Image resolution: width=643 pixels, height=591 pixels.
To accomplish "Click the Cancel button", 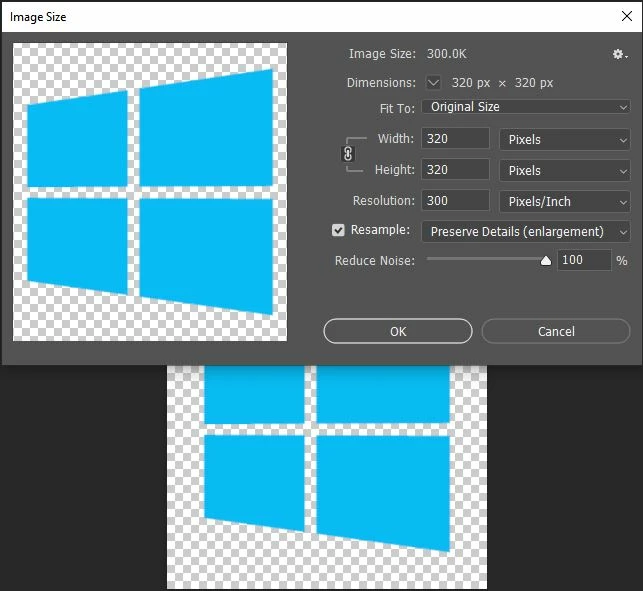I will (556, 331).
